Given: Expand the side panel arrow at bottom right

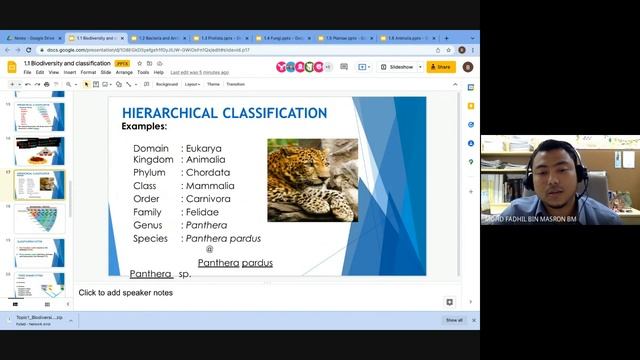Looking at the screenshot, I should [471, 302].
